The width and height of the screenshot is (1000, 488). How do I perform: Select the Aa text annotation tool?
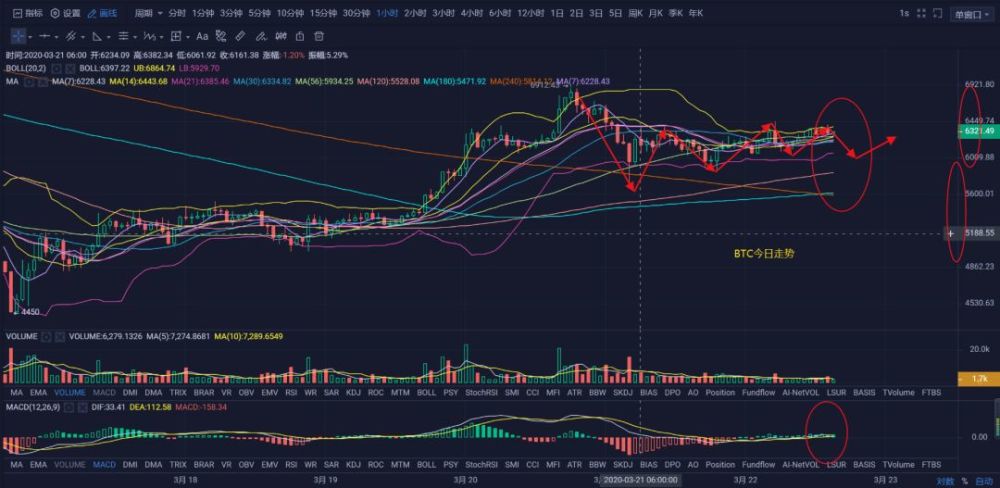[202, 36]
